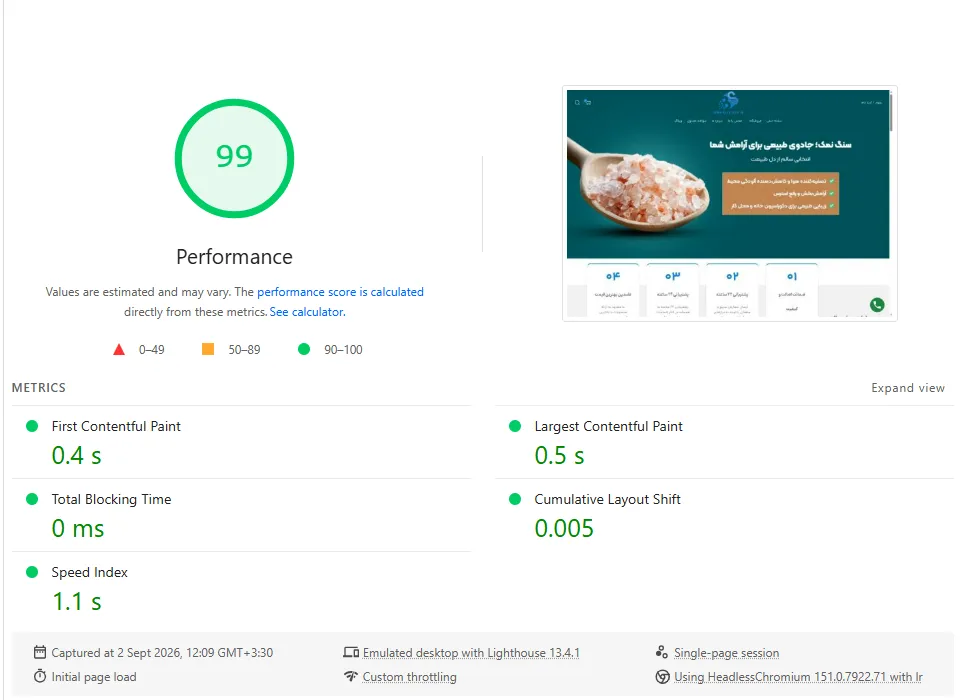The image size is (962, 700).
Task: Expand the First Contentful Paint metric
Action: (241, 442)
